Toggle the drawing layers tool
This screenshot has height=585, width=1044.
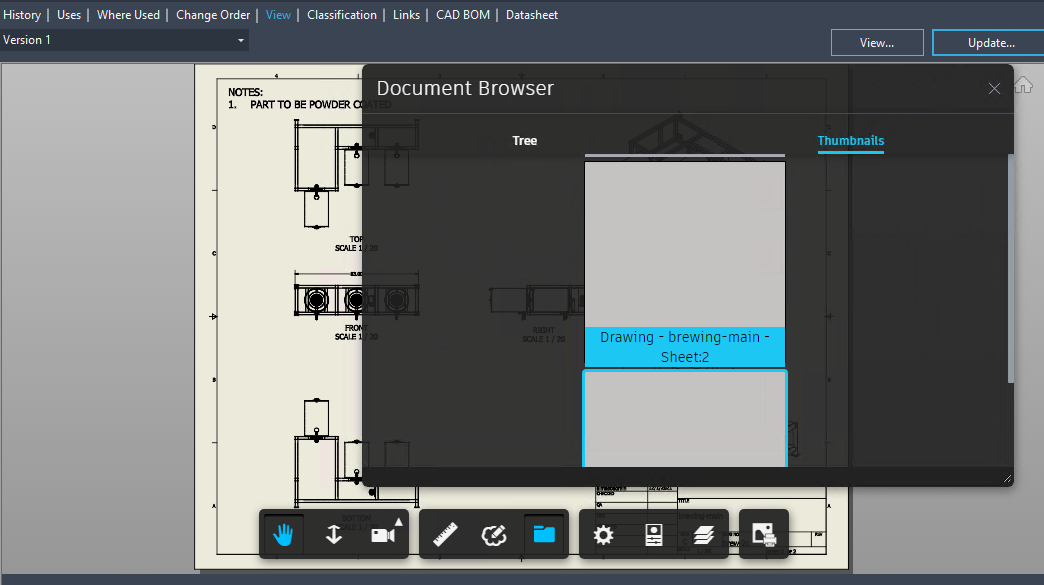coord(703,533)
